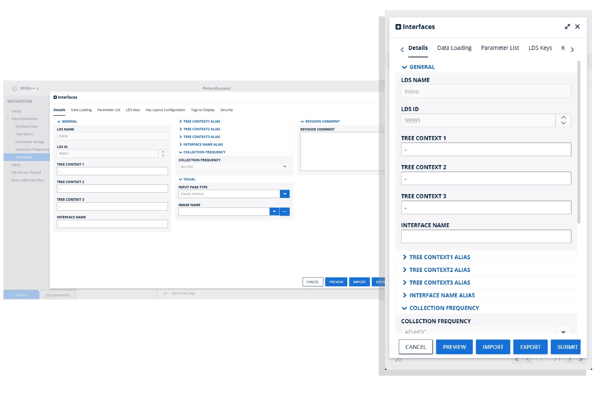The height and width of the screenshot is (400, 600).
Task: Click the LDS ID stepper in the wide window
Action: click(163, 153)
